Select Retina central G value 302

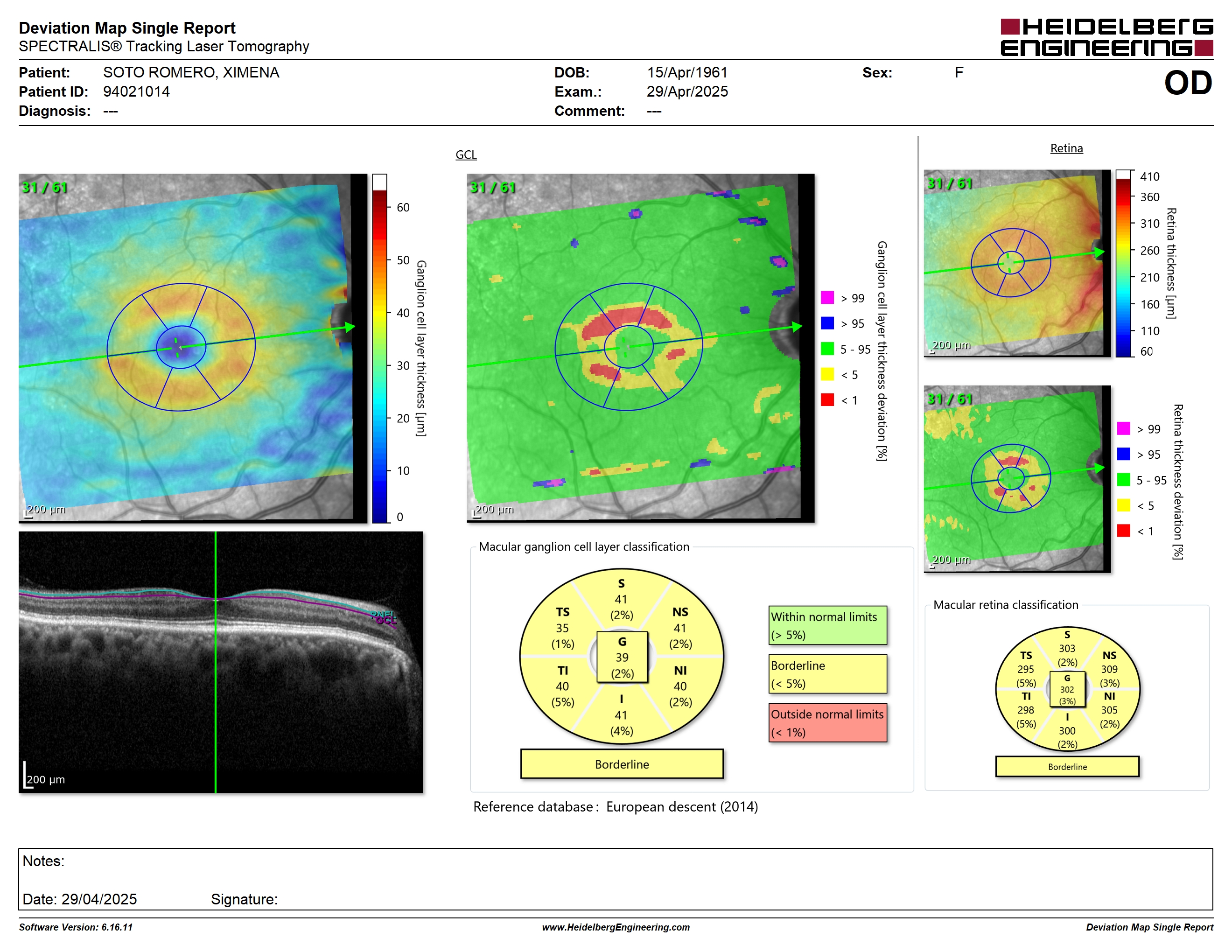[x=1067, y=690]
